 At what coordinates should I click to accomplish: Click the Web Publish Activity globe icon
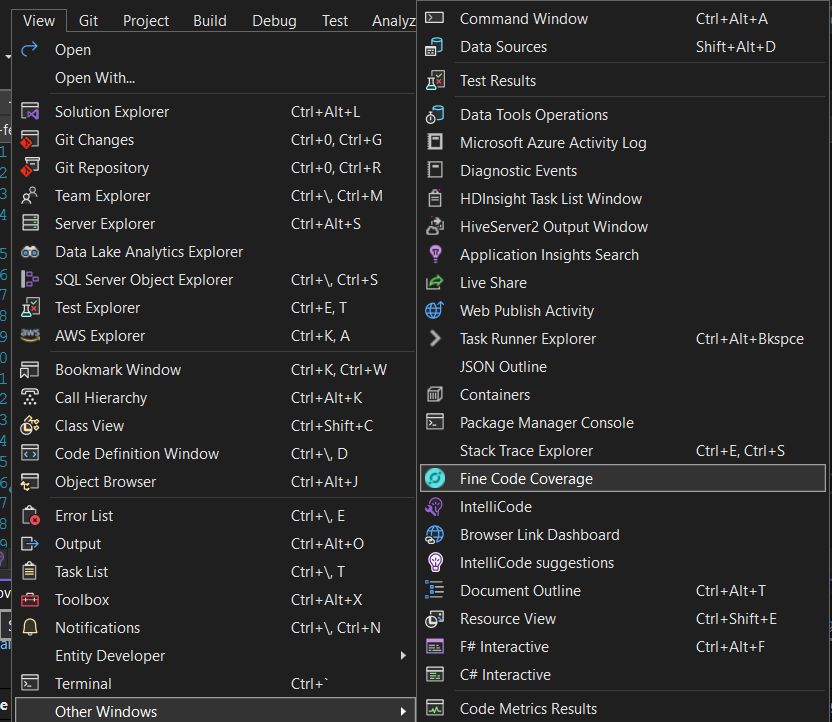(435, 310)
